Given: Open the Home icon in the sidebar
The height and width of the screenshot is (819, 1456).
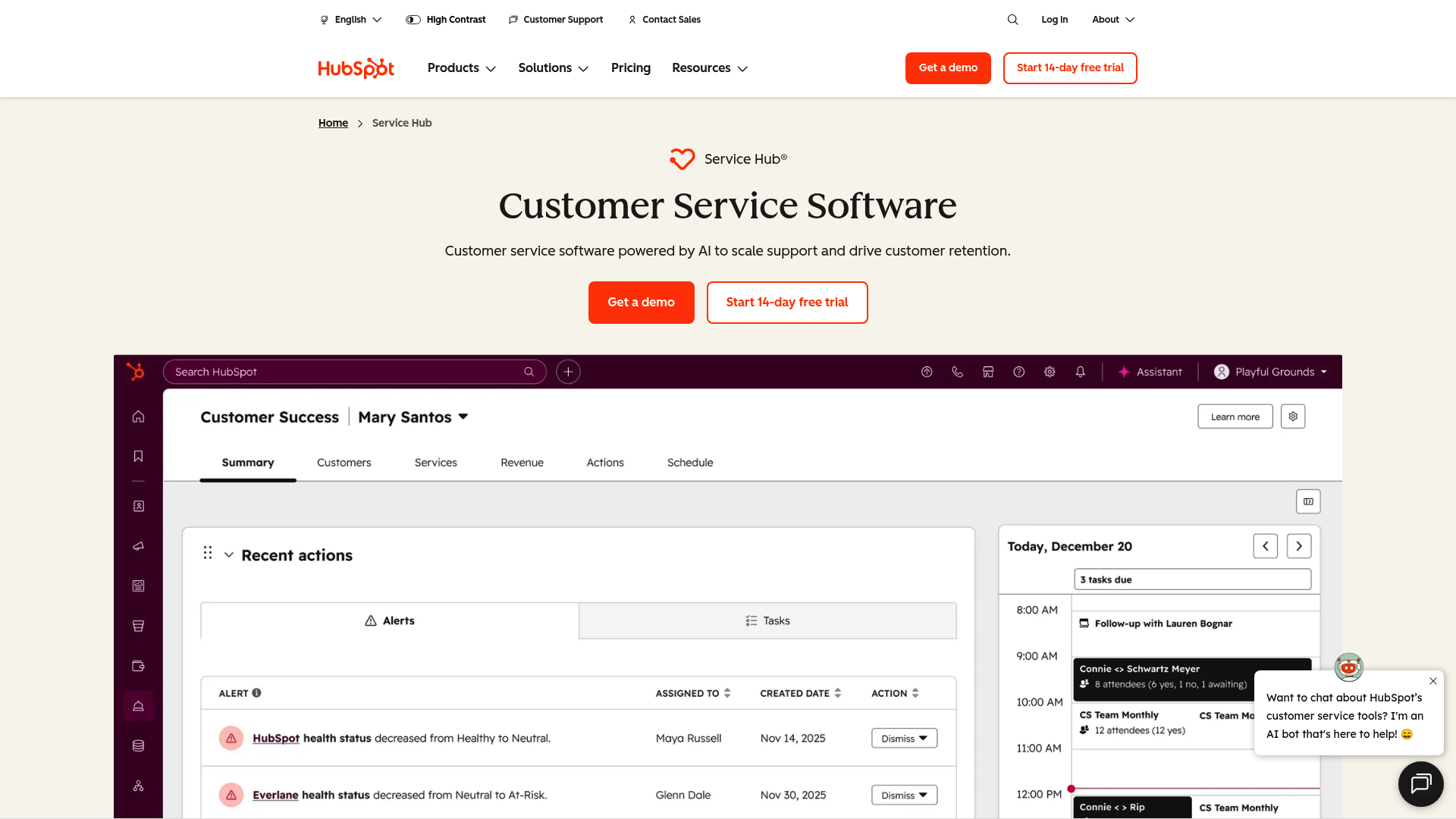Looking at the screenshot, I should pos(138,416).
